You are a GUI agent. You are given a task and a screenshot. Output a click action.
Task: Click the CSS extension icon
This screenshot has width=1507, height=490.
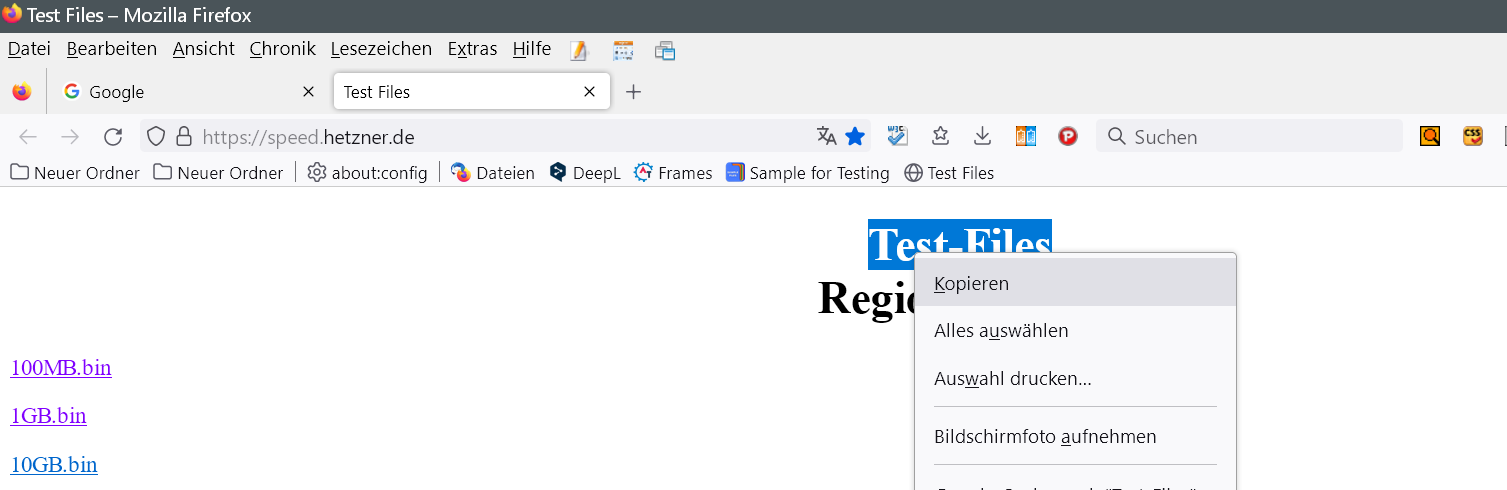[x=1472, y=136]
